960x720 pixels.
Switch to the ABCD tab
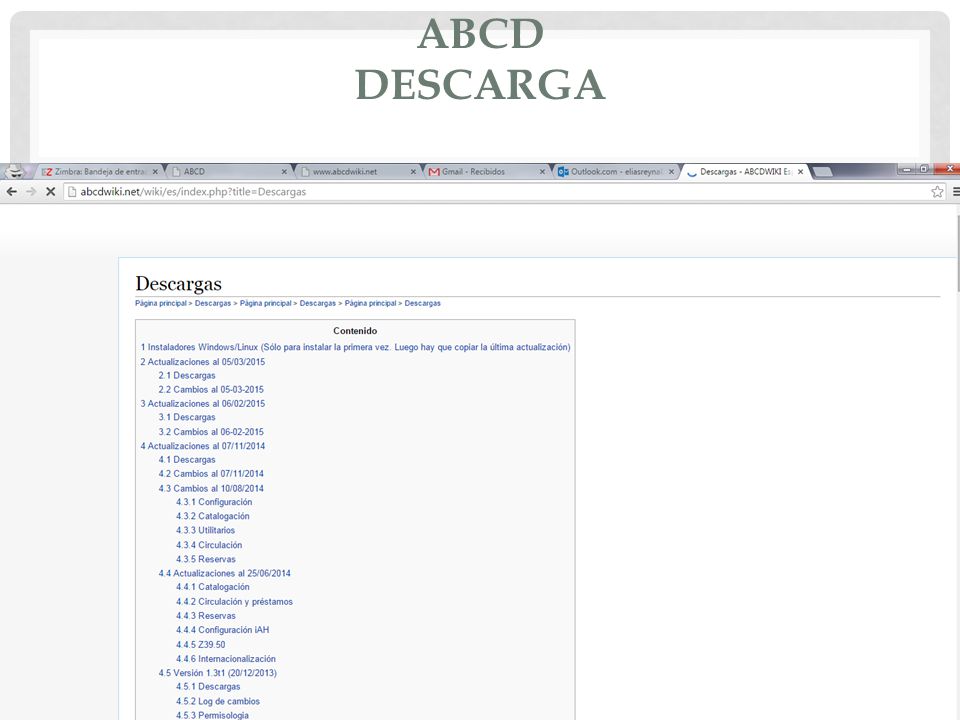pos(230,172)
